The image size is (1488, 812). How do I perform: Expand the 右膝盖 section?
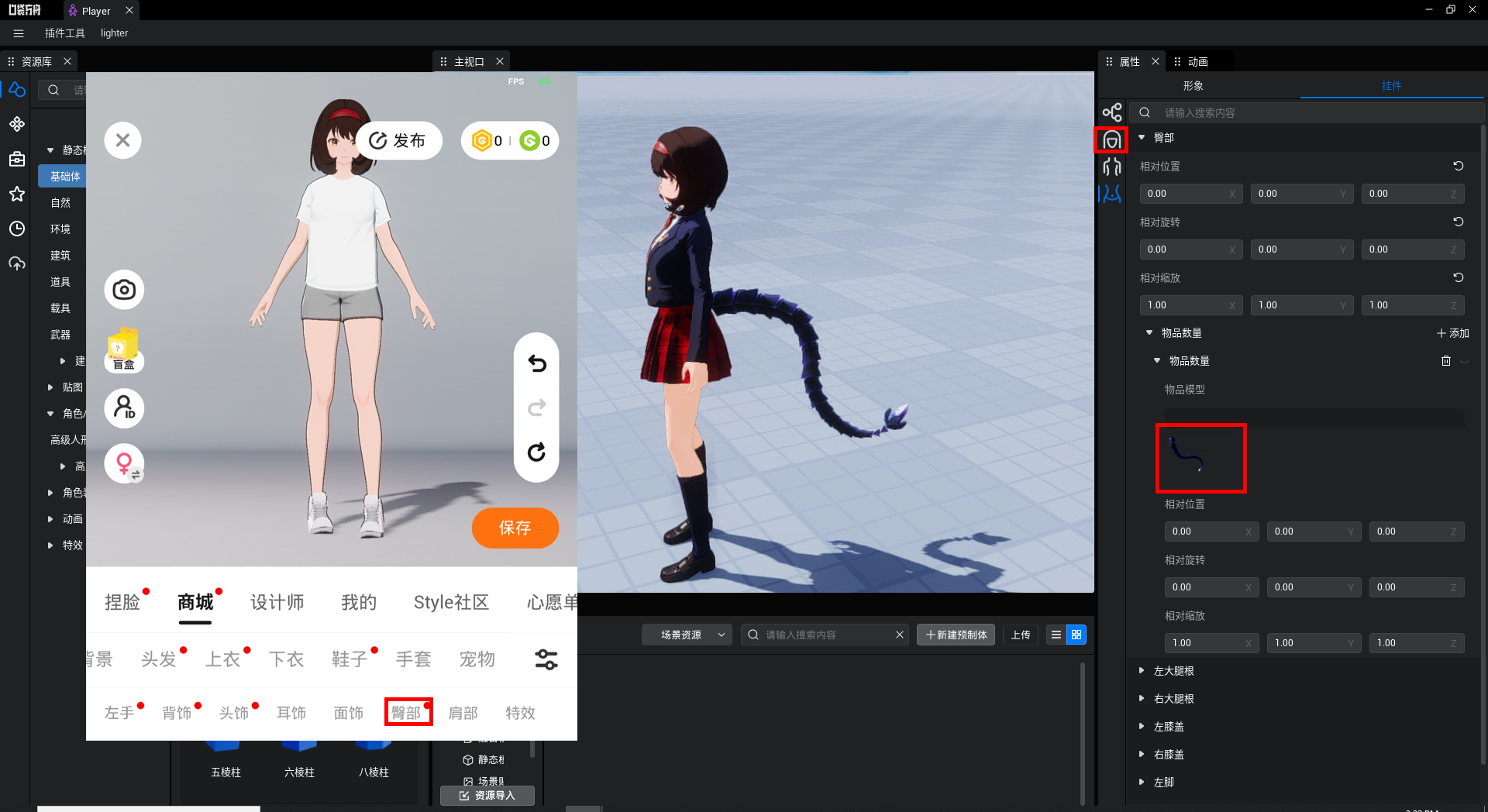[x=1142, y=754]
